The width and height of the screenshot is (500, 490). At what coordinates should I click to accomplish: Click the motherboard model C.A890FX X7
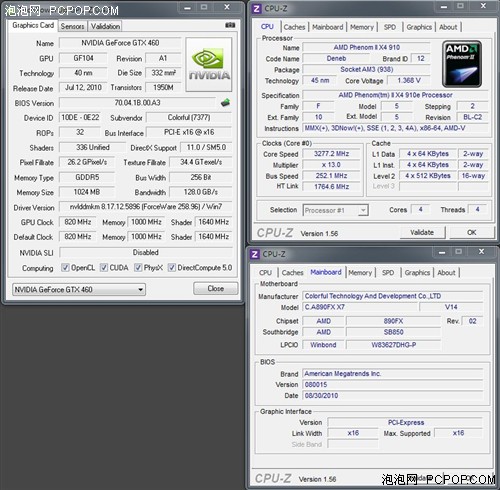(360, 307)
